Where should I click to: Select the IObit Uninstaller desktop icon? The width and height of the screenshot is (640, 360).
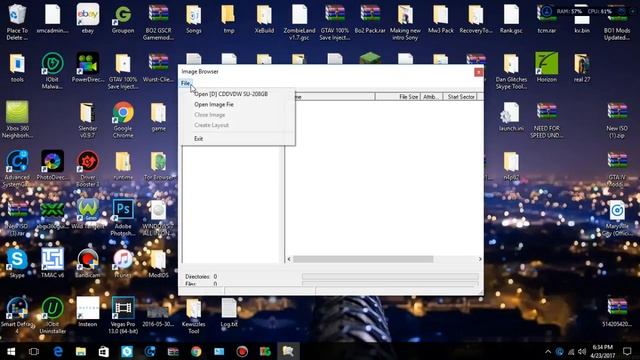52,315
